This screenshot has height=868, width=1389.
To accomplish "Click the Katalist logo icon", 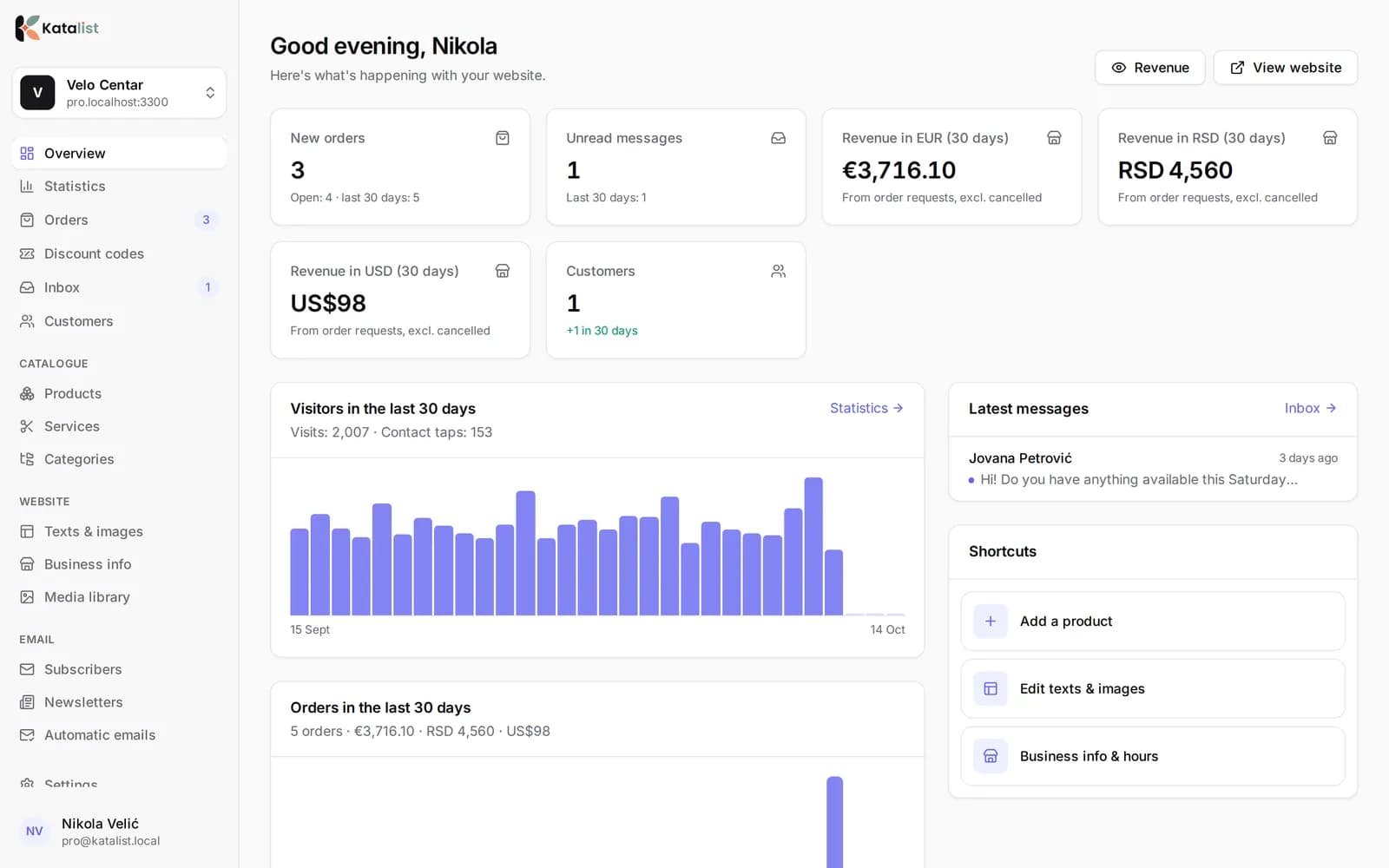I will click(x=27, y=28).
